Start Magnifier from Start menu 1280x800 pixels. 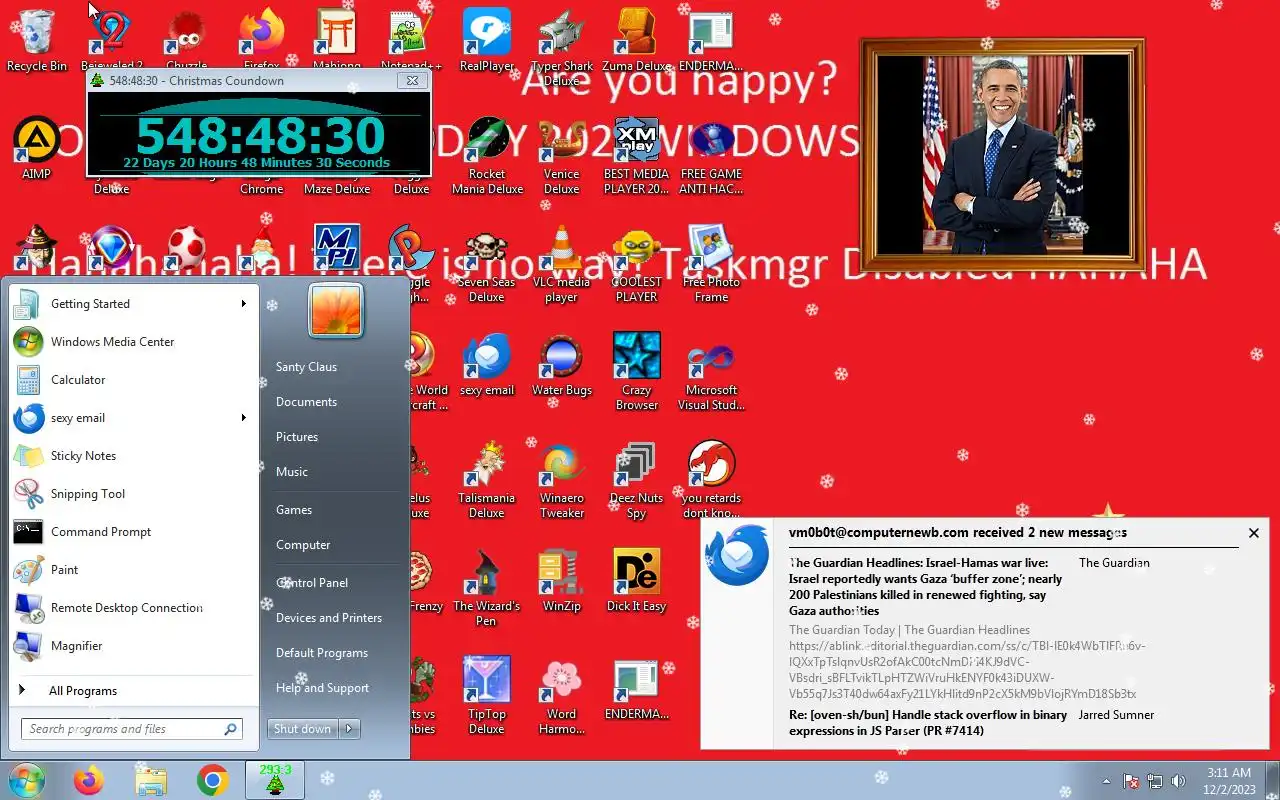pos(132,645)
